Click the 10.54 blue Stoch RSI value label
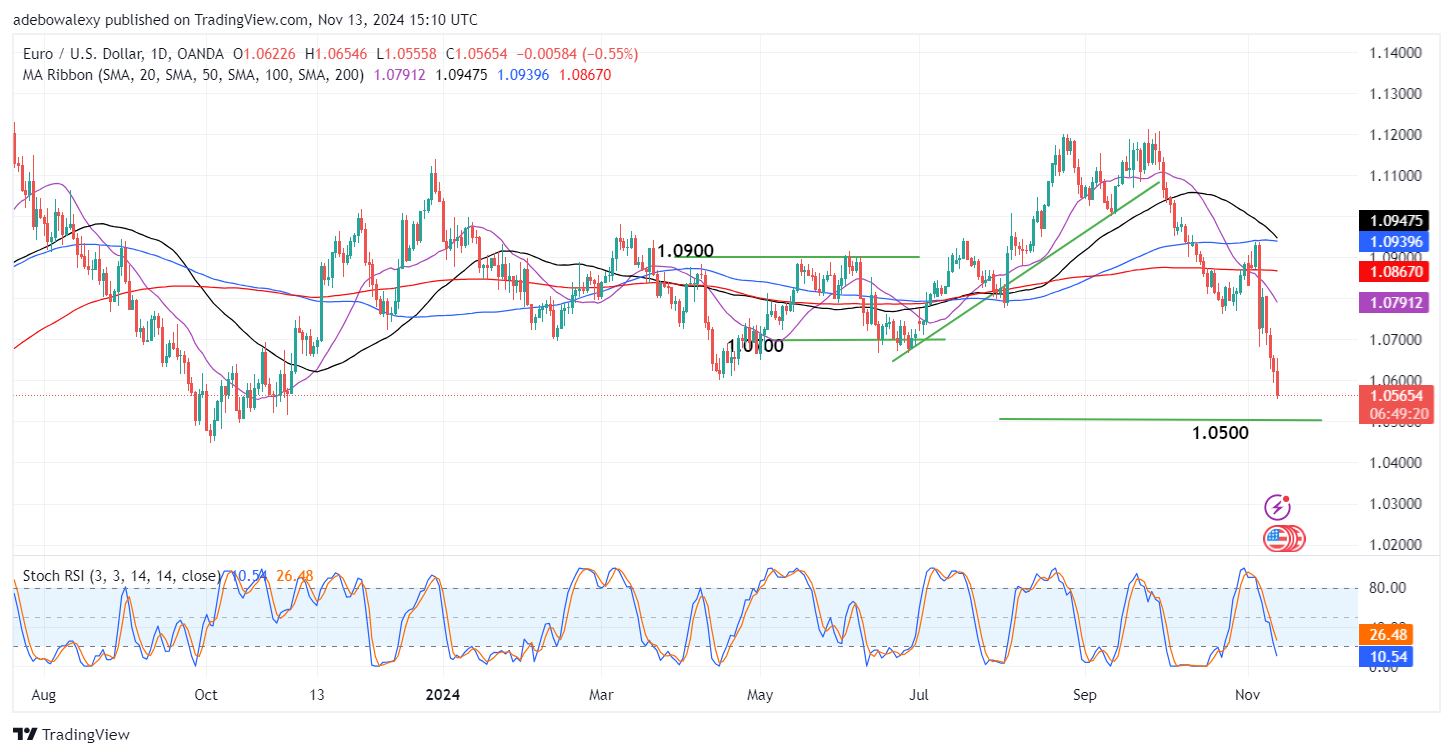 pyautogui.click(x=1385, y=657)
